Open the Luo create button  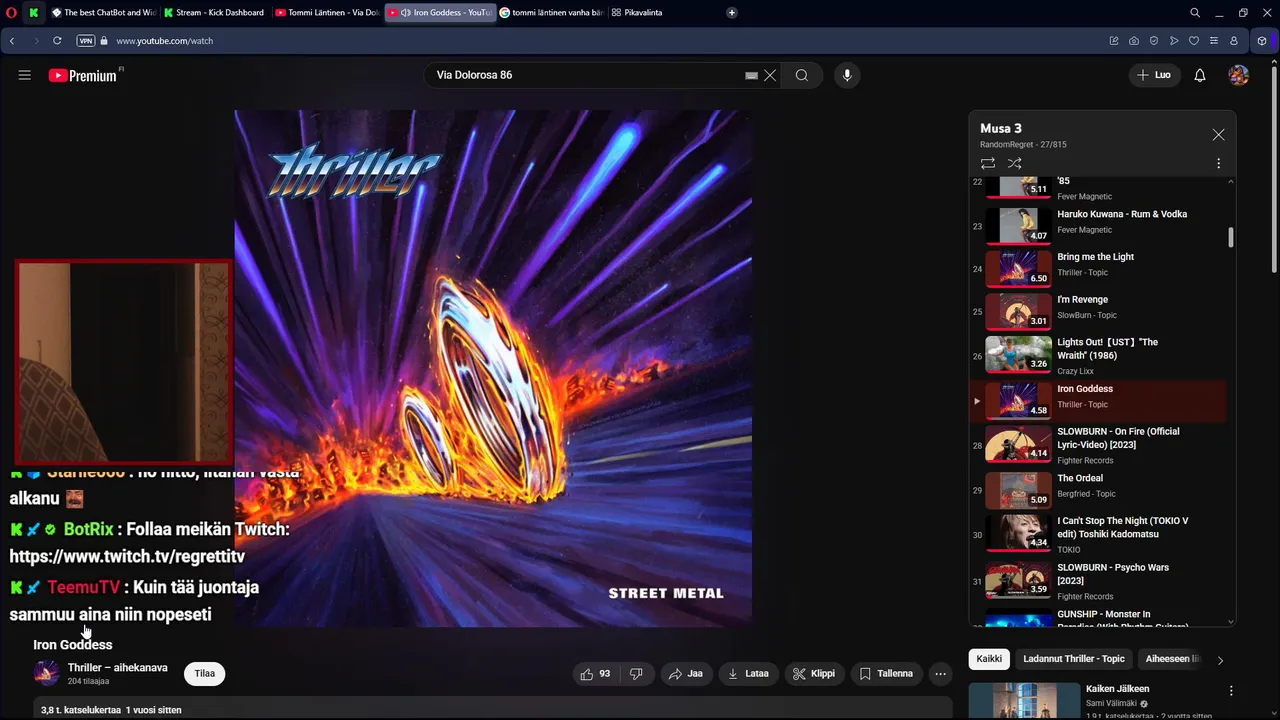coord(1154,75)
